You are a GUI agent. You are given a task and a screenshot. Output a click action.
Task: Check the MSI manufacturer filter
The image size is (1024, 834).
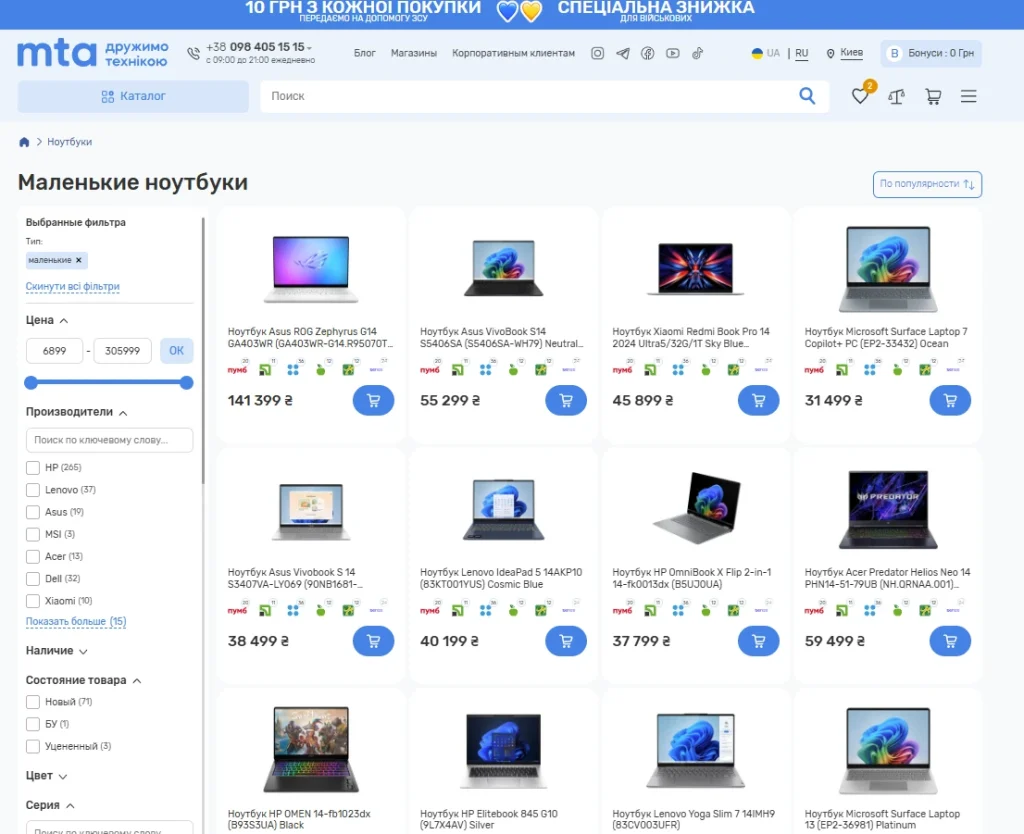point(33,534)
